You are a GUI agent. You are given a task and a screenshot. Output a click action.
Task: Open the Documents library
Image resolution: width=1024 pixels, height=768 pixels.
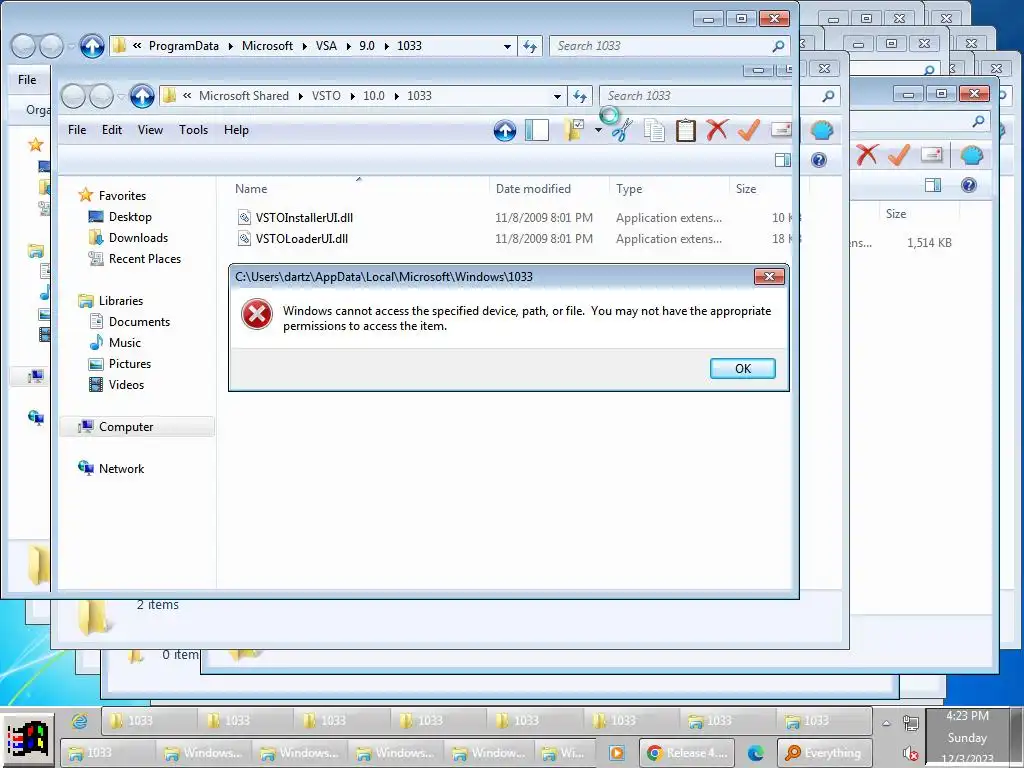pyautogui.click(x=139, y=321)
